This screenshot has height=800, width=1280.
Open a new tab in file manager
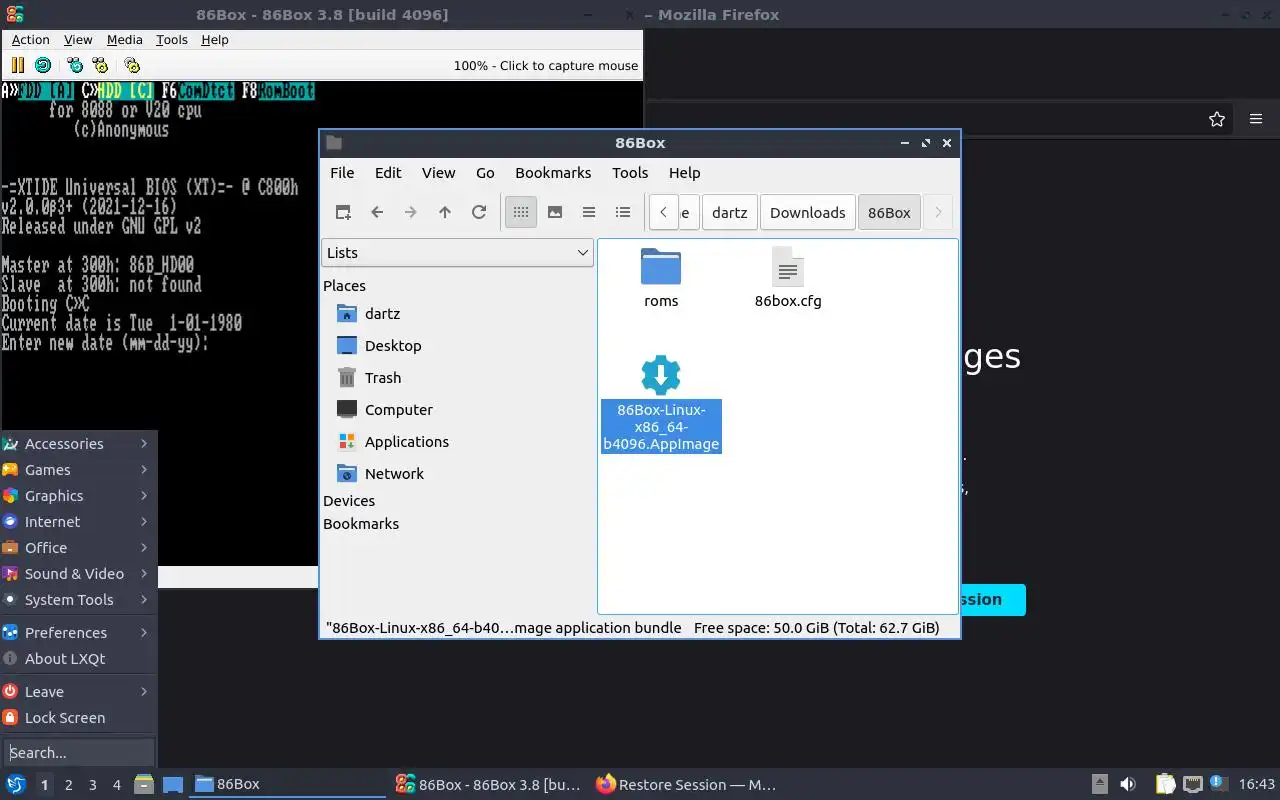343,212
